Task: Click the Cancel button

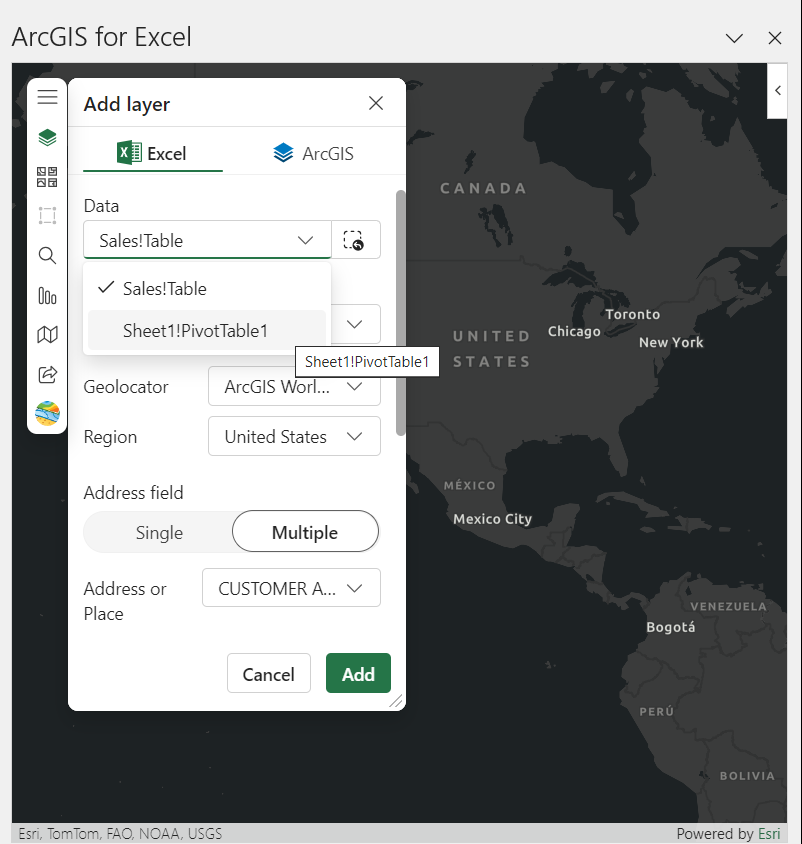Action: pyautogui.click(x=269, y=674)
